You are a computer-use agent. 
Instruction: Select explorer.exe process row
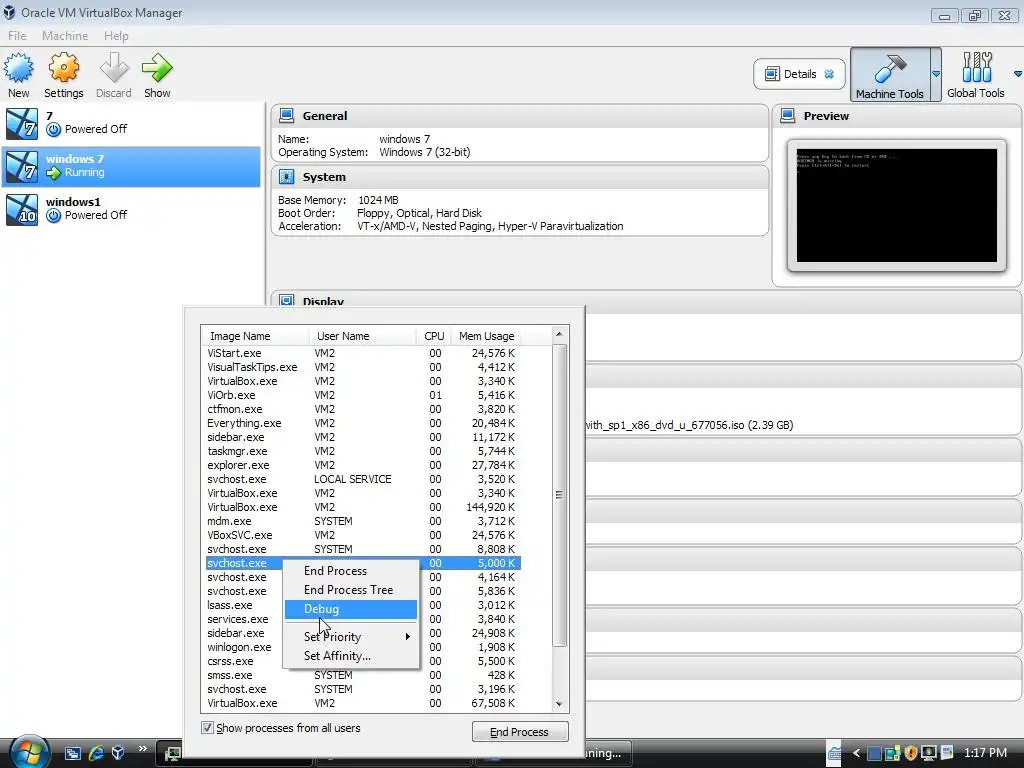point(363,465)
